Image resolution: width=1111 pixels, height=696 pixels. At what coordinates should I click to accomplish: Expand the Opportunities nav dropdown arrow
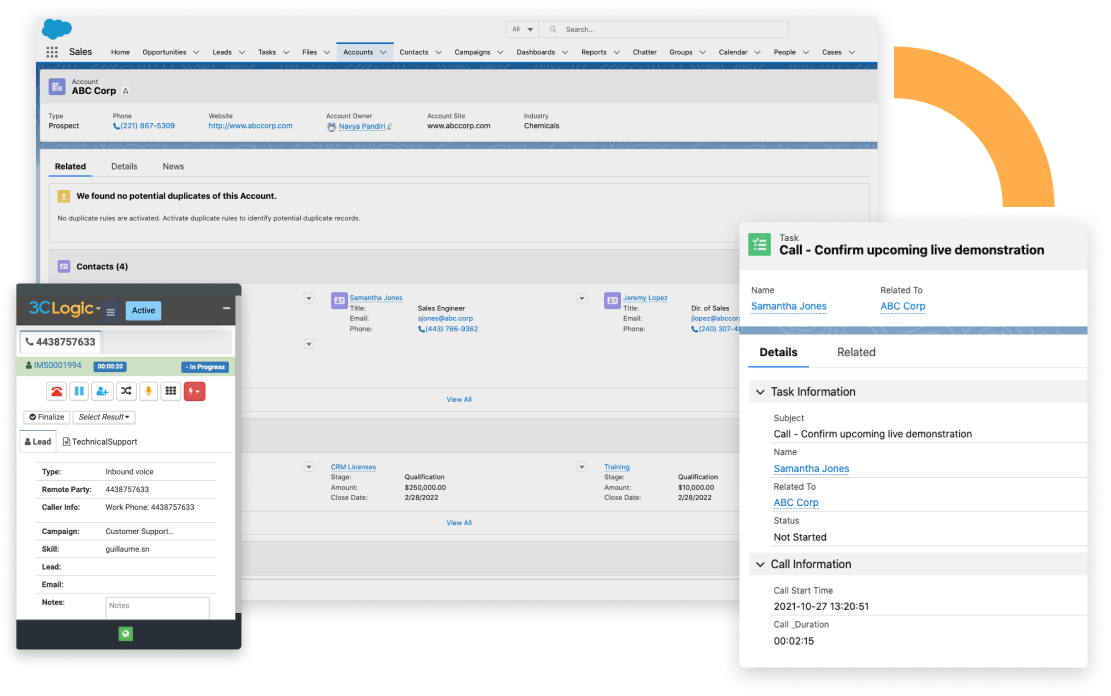pos(196,52)
